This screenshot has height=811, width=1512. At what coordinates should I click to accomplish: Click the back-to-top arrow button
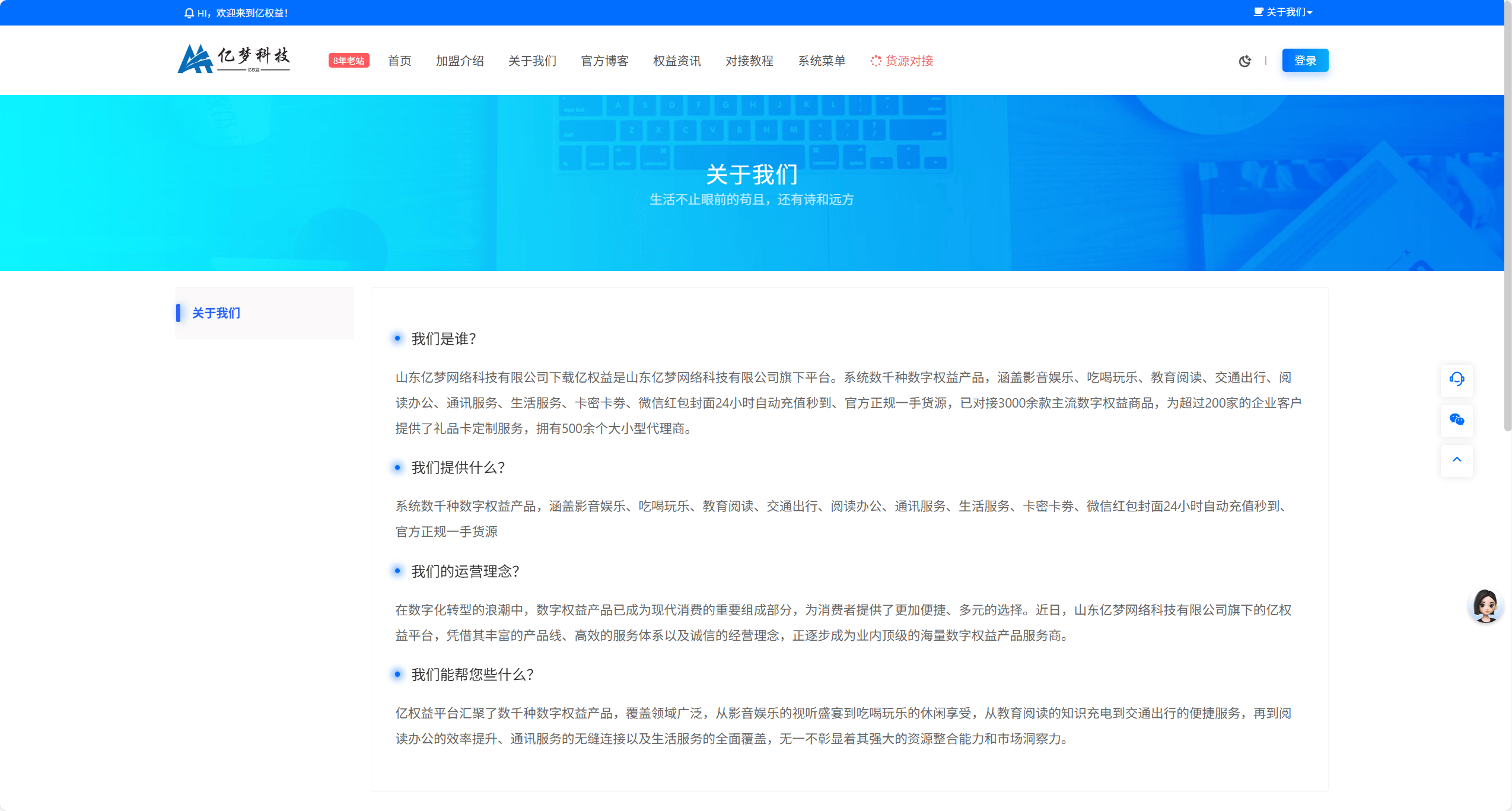[x=1456, y=460]
